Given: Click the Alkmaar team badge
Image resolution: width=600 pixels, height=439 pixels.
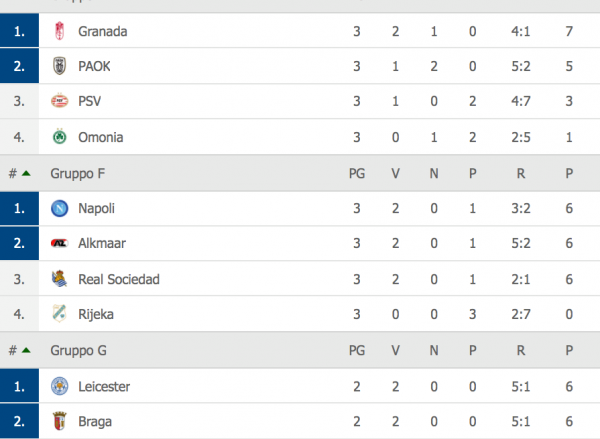Looking at the screenshot, I should pyautogui.click(x=59, y=243).
